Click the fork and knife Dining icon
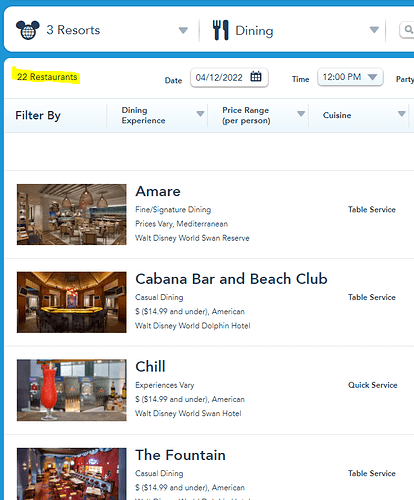The width and height of the screenshot is (414, 500). 221,30
